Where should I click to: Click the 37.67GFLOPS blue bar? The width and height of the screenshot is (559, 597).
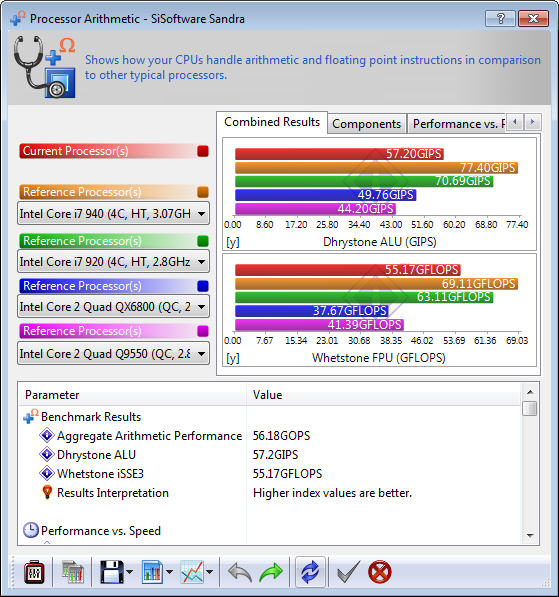[x=311, y=311]
